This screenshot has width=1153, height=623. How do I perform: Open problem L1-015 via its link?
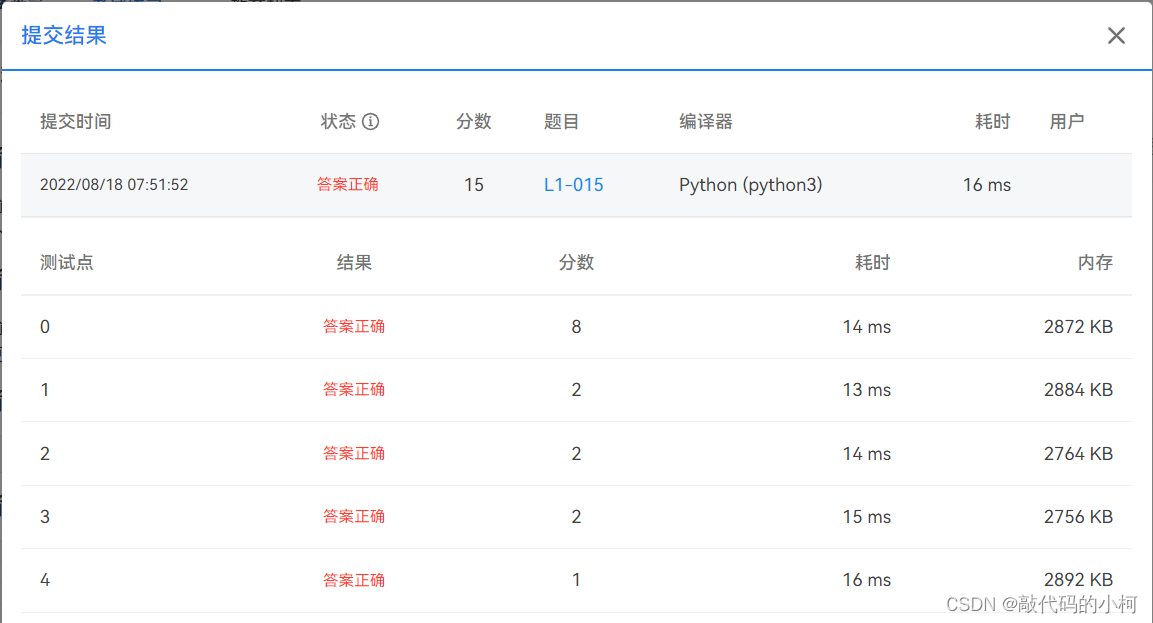pyautogui.click(x=573, y=184)
